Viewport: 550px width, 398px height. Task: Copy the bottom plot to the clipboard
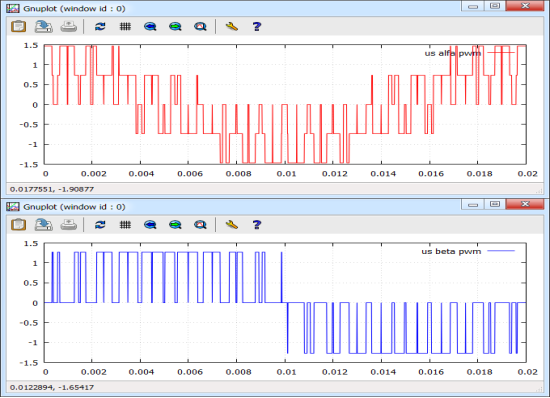(19, 224)
